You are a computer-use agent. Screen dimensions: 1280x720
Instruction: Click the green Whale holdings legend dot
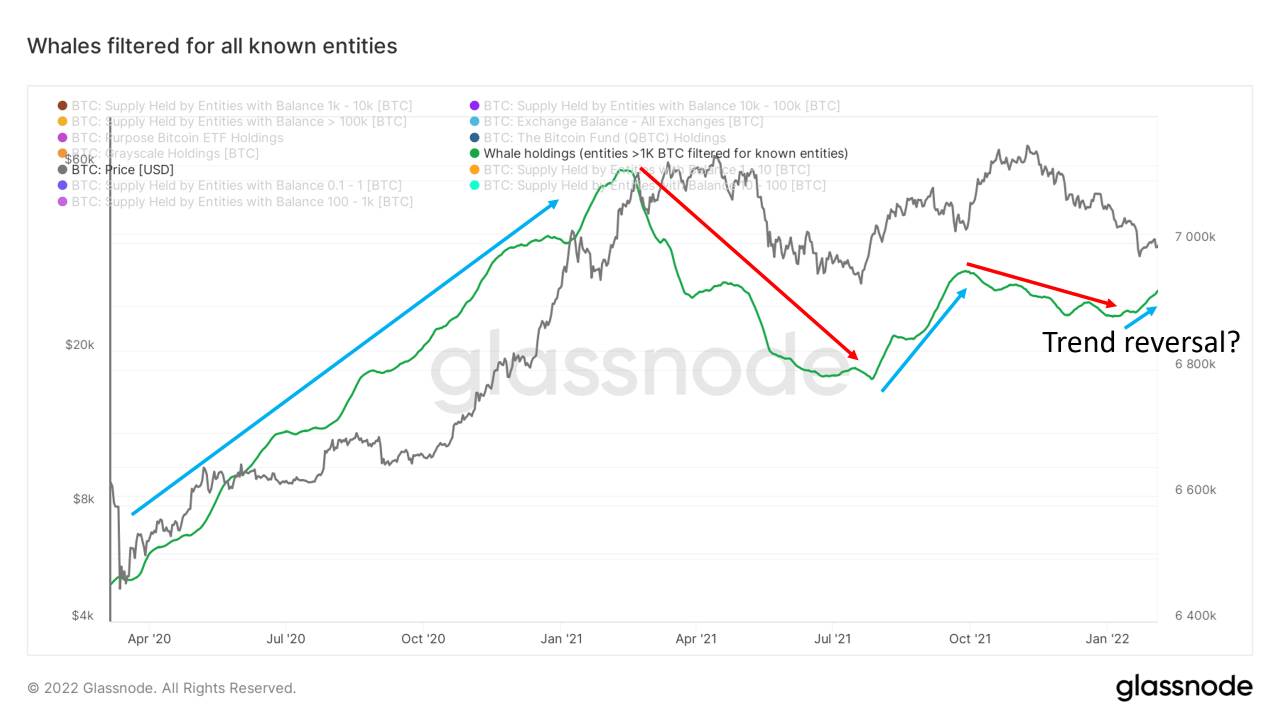[x=475, y=154]
